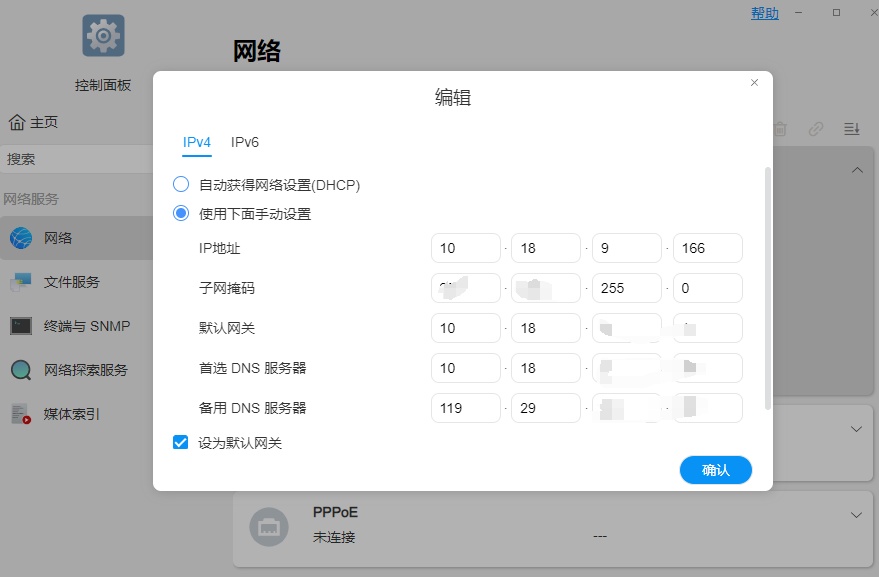Maximize the Control Panel window
This screenshot has height=577, width=879.
836,12
